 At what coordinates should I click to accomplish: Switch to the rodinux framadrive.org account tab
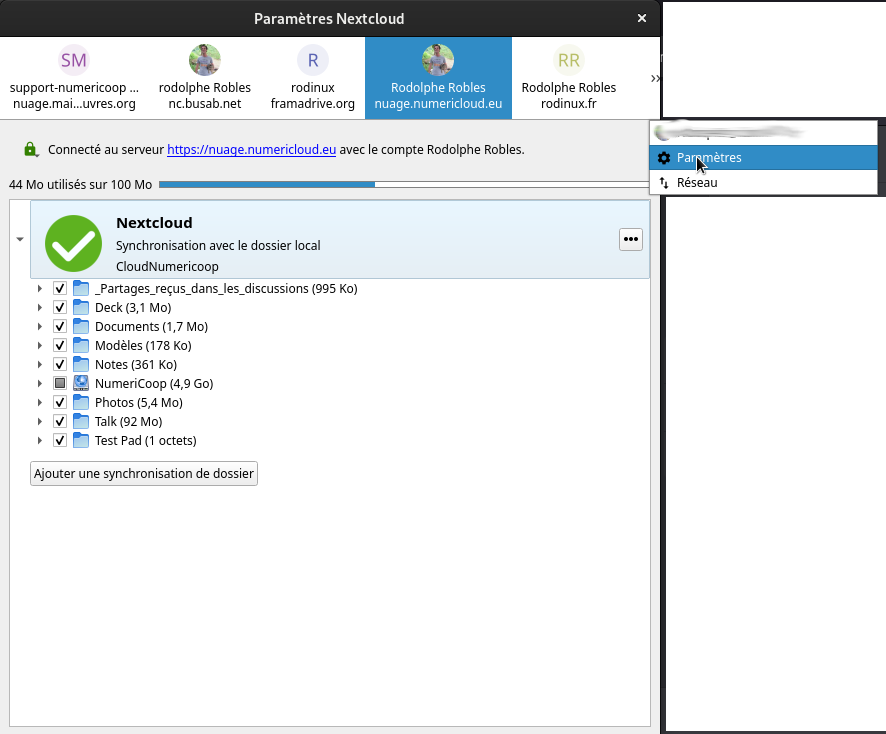(x=312, y=78)
